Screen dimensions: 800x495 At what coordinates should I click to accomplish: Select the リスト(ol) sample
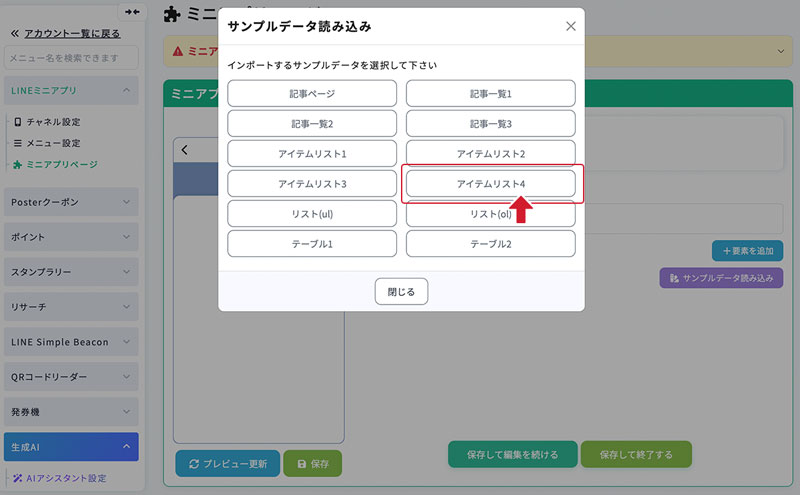[490, 214]
